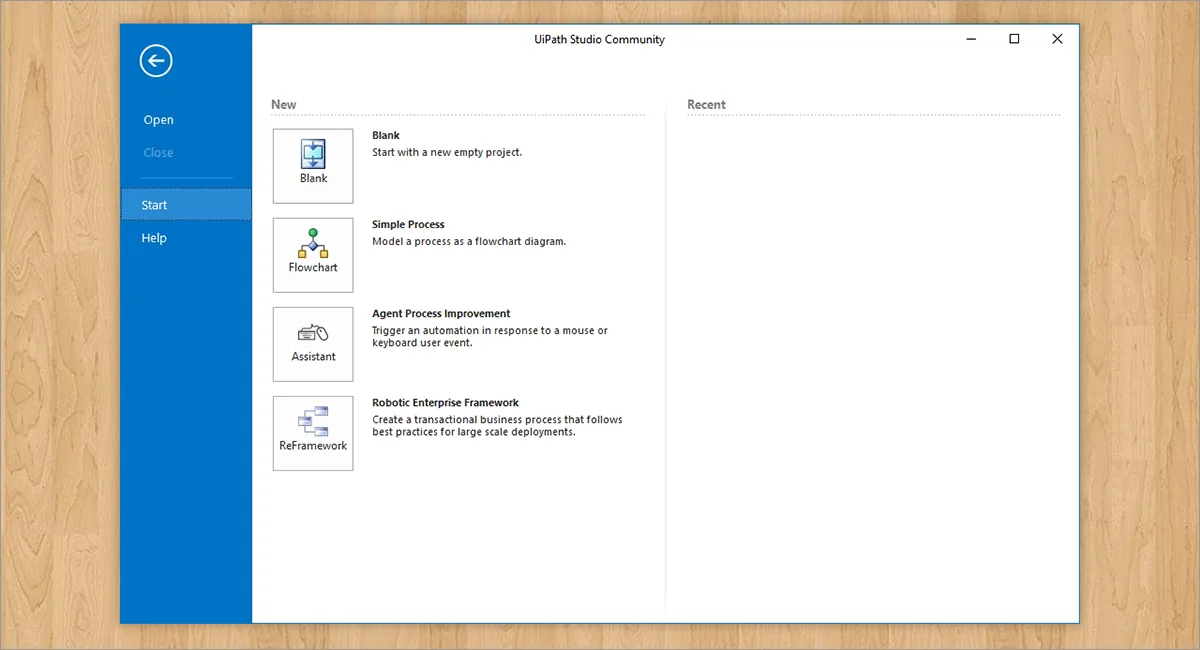Click the 'Robotic Enterprise Framework' title
1200x650 pixels.
click(445, 403)
